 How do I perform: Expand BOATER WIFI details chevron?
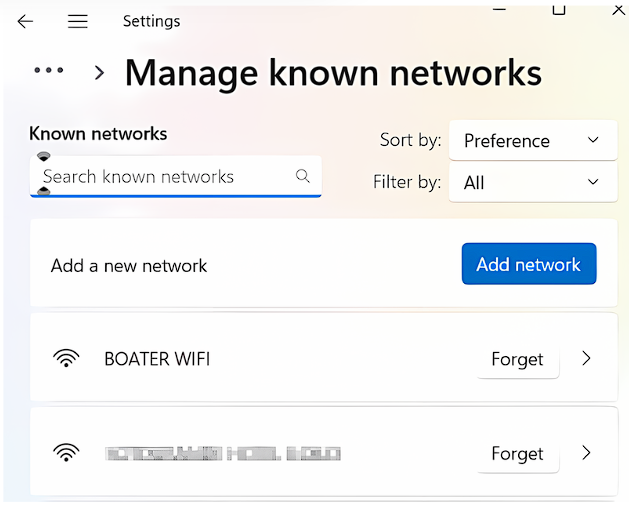tap(586, 359)
